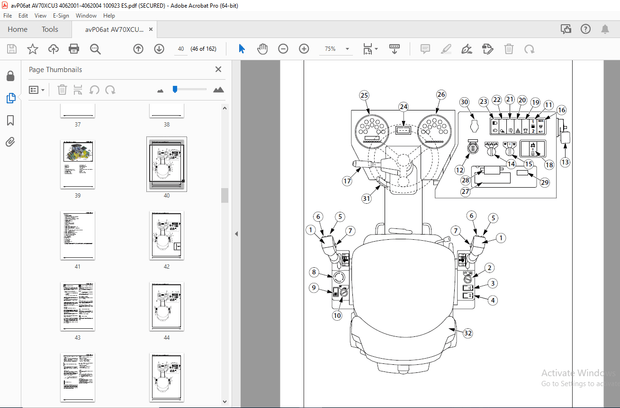Select the page 43 thumbnail
Screen dimensions: 620x408
[78, 307]
